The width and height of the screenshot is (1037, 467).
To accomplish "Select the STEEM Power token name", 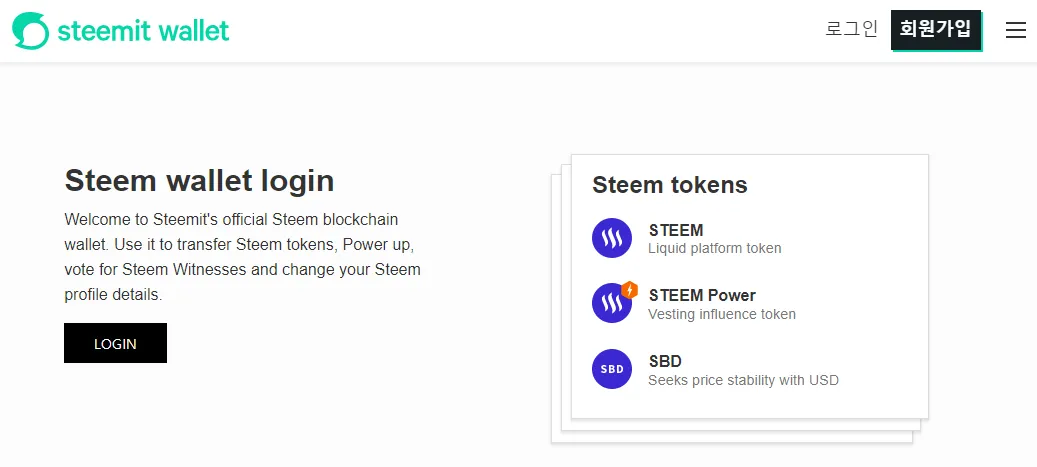I will click(702, 295).
